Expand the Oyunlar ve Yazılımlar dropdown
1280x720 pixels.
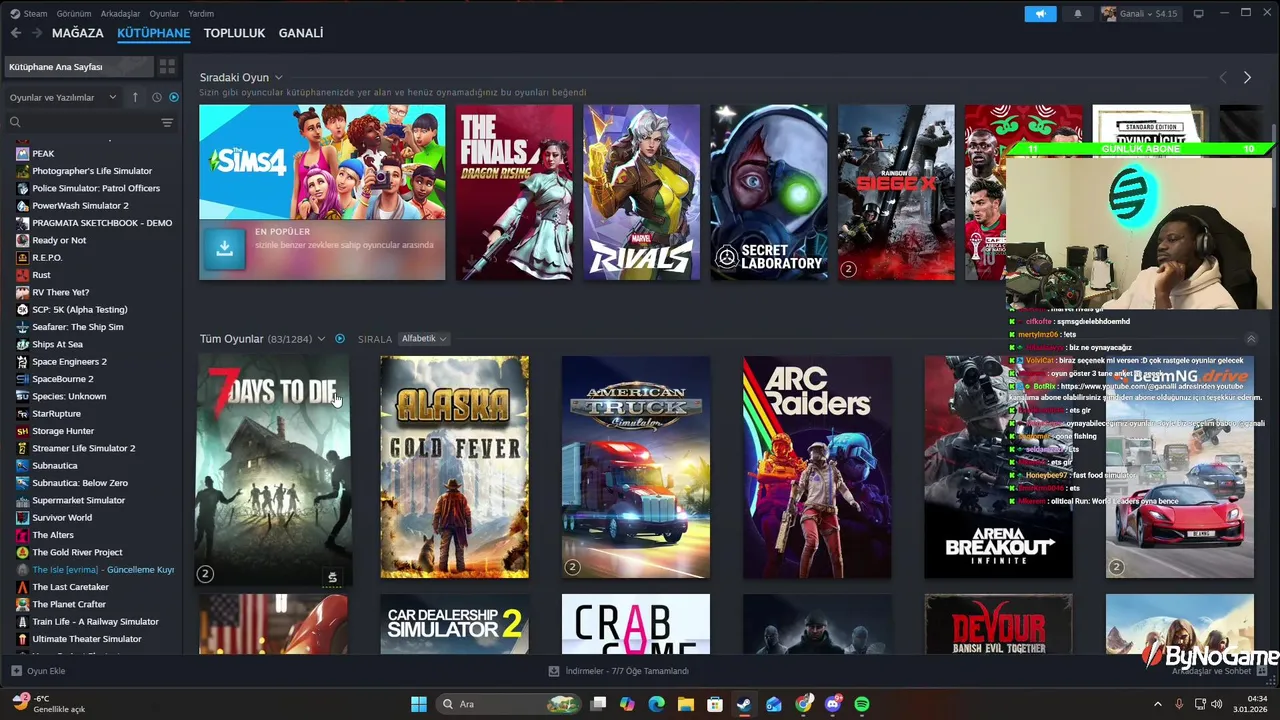point(62,97)
